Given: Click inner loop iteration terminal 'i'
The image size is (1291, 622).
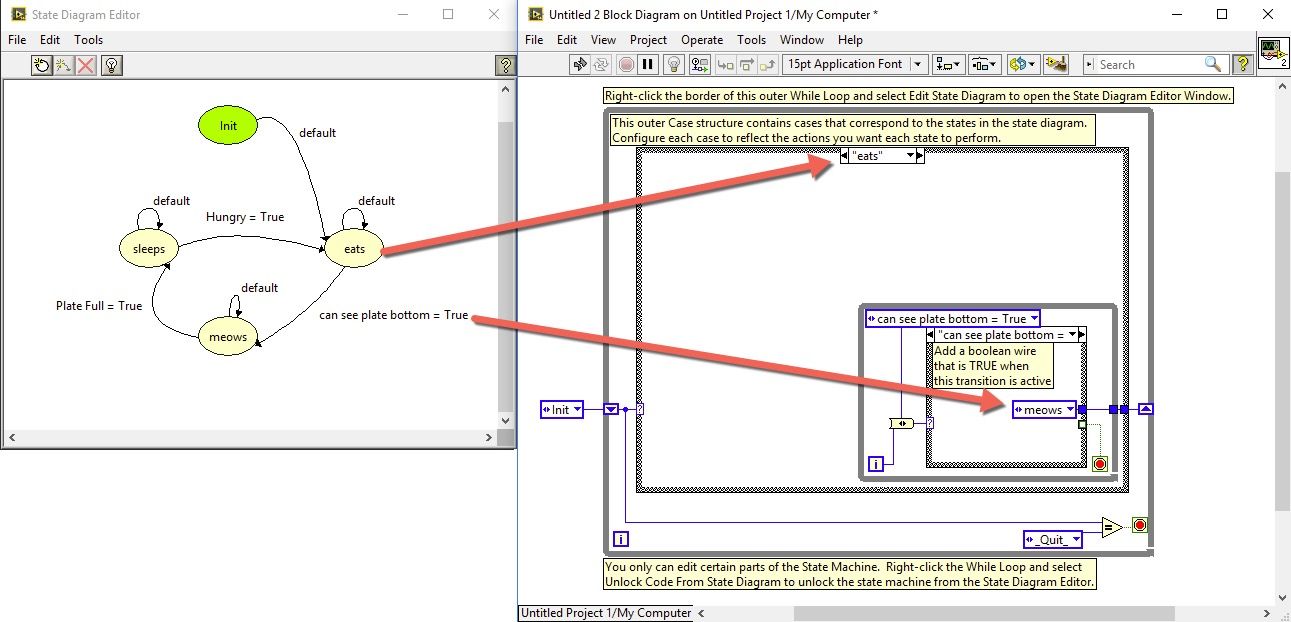Looking at the screenshot, I should point(876,464).
